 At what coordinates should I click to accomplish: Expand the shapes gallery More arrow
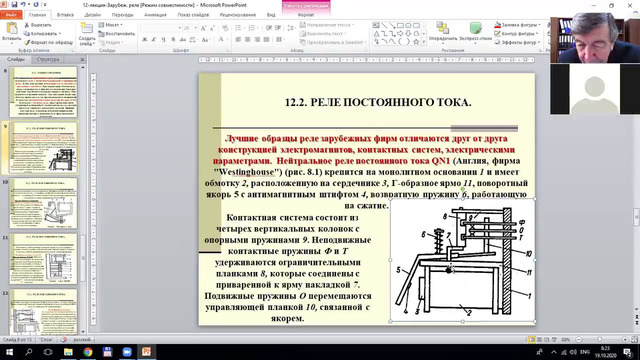point(424,42)
